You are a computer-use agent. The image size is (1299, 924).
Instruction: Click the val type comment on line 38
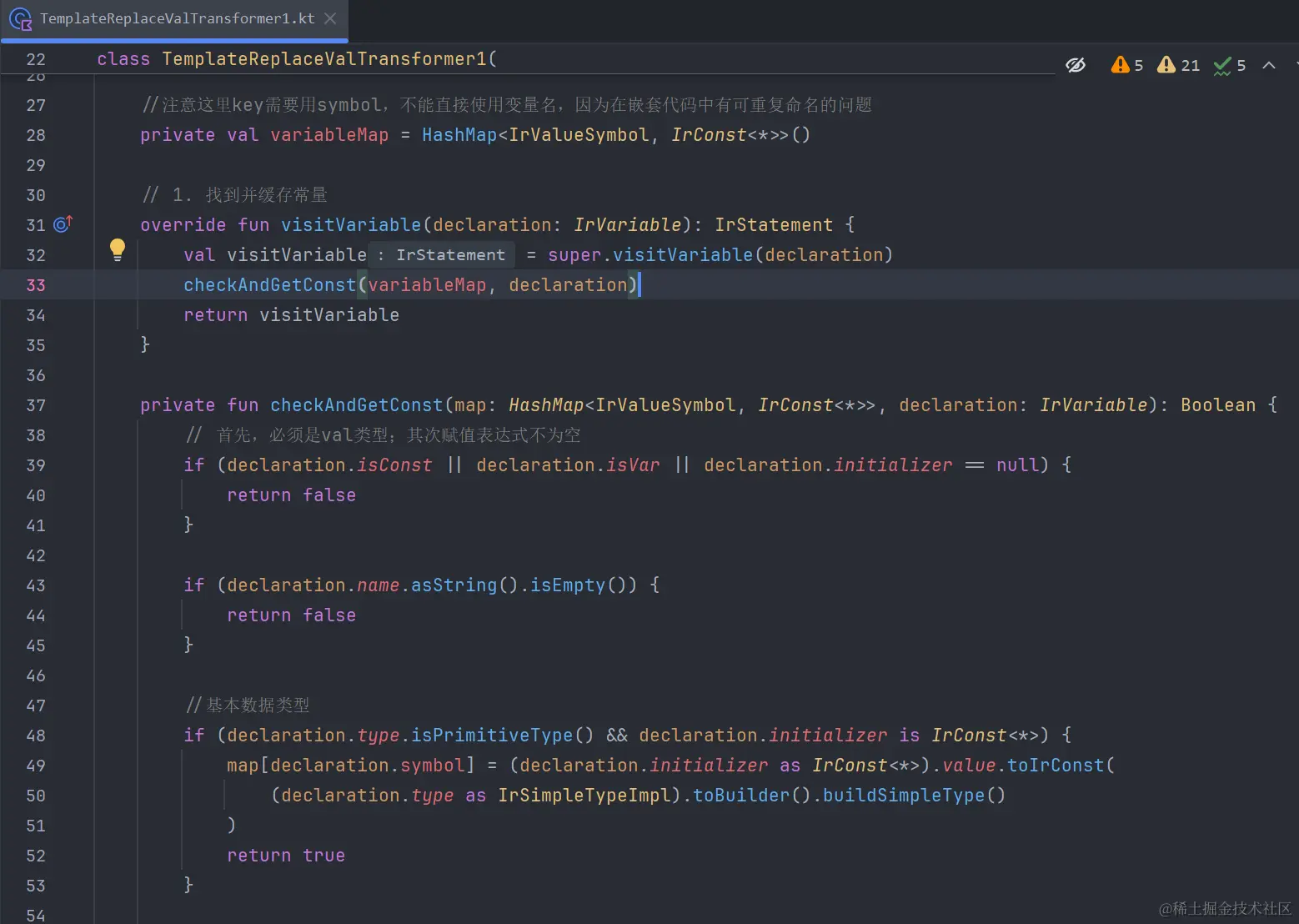point(383,435)
